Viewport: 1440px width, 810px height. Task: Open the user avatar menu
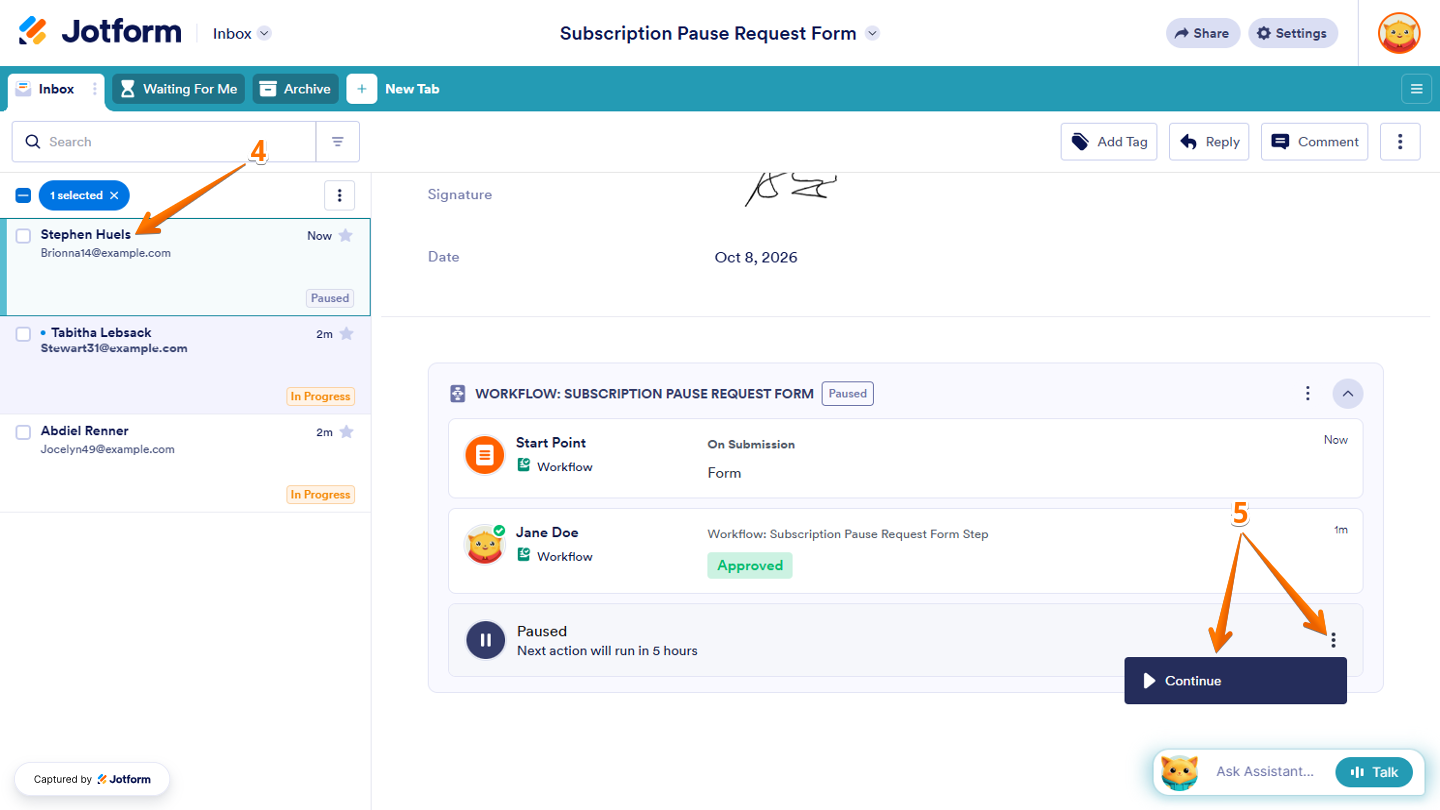tap(1399, 33)
